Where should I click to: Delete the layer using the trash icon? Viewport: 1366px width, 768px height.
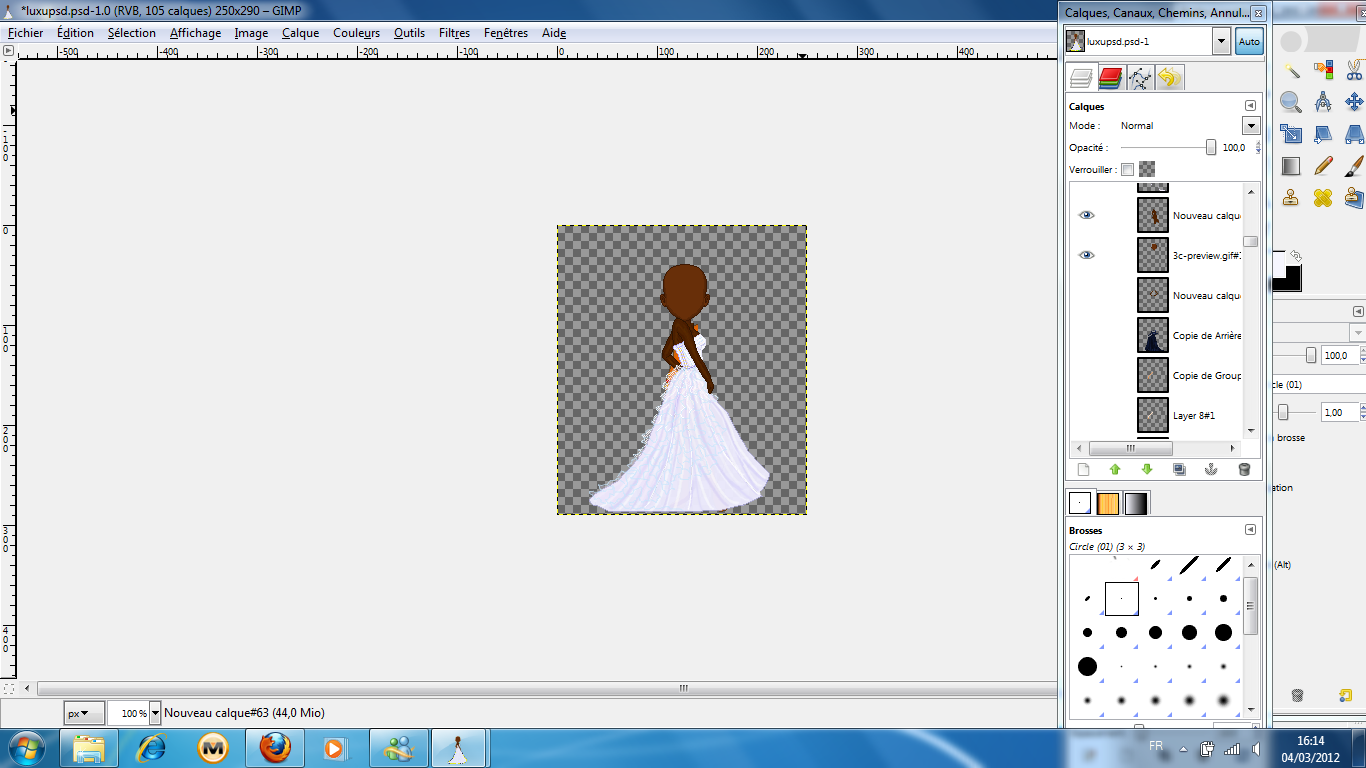[1244, 469]
